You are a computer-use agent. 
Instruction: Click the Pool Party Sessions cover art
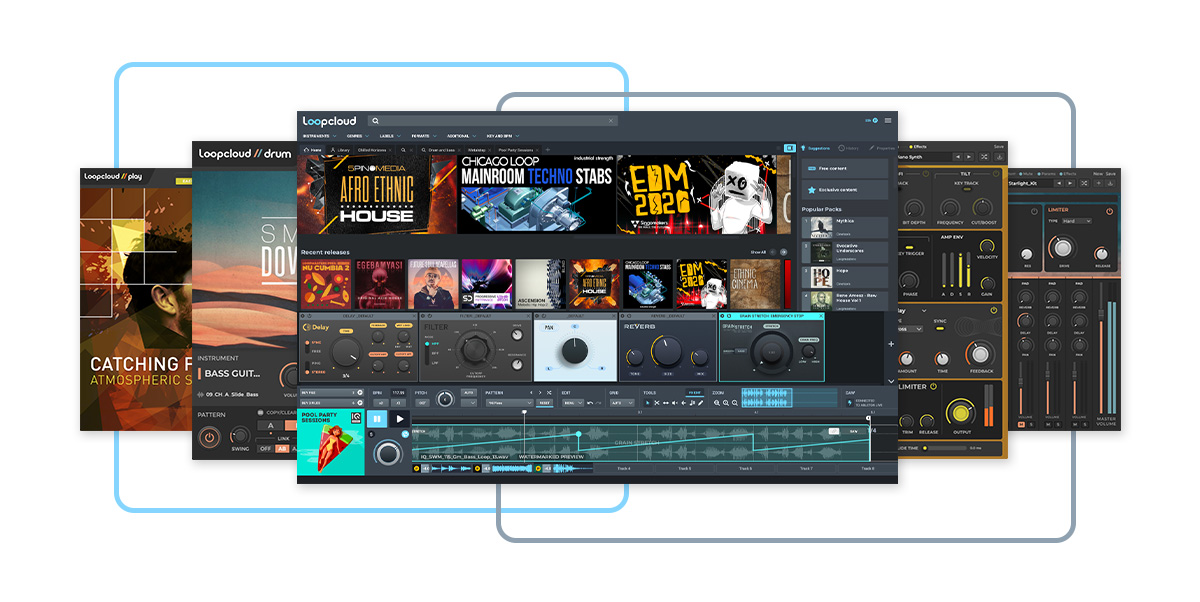[x=331, y=443]
